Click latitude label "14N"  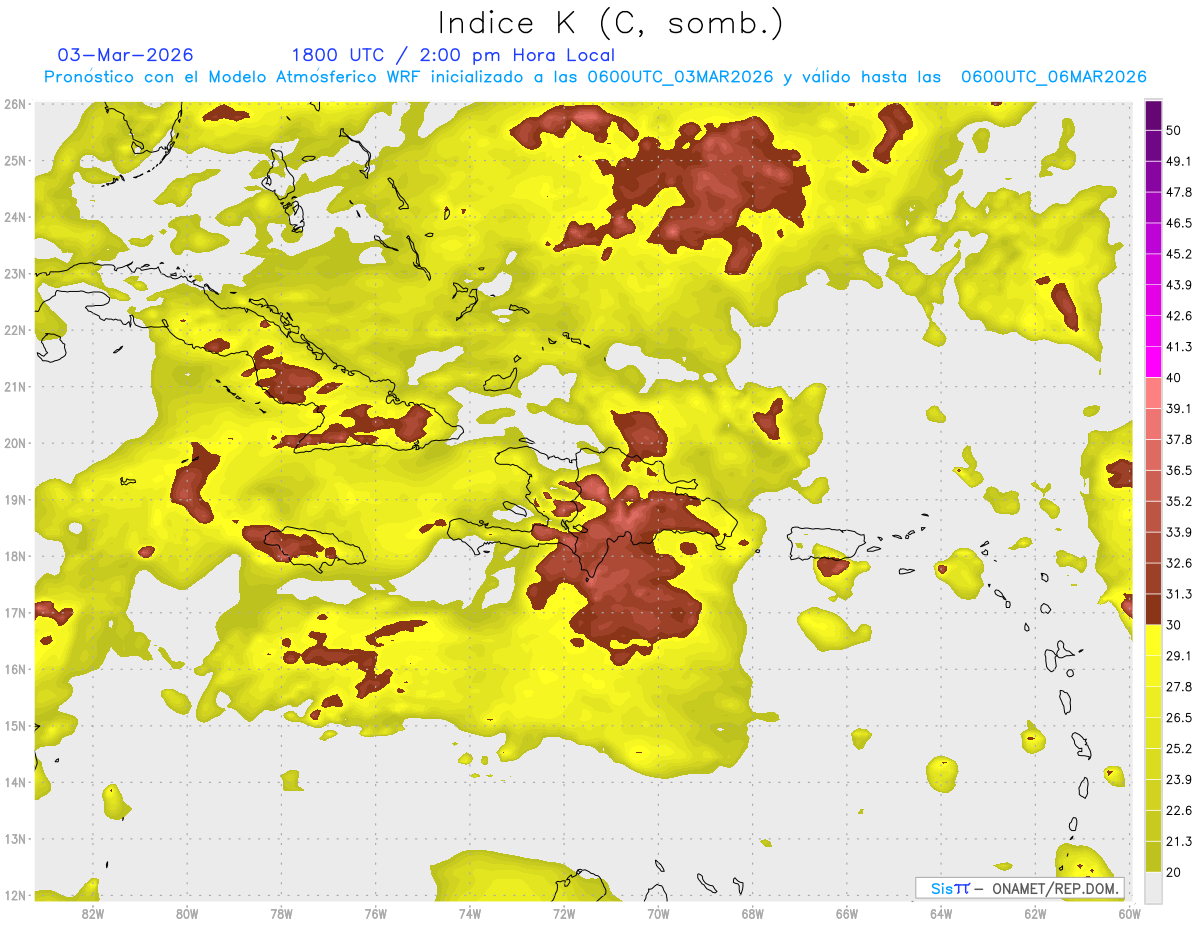15,782
